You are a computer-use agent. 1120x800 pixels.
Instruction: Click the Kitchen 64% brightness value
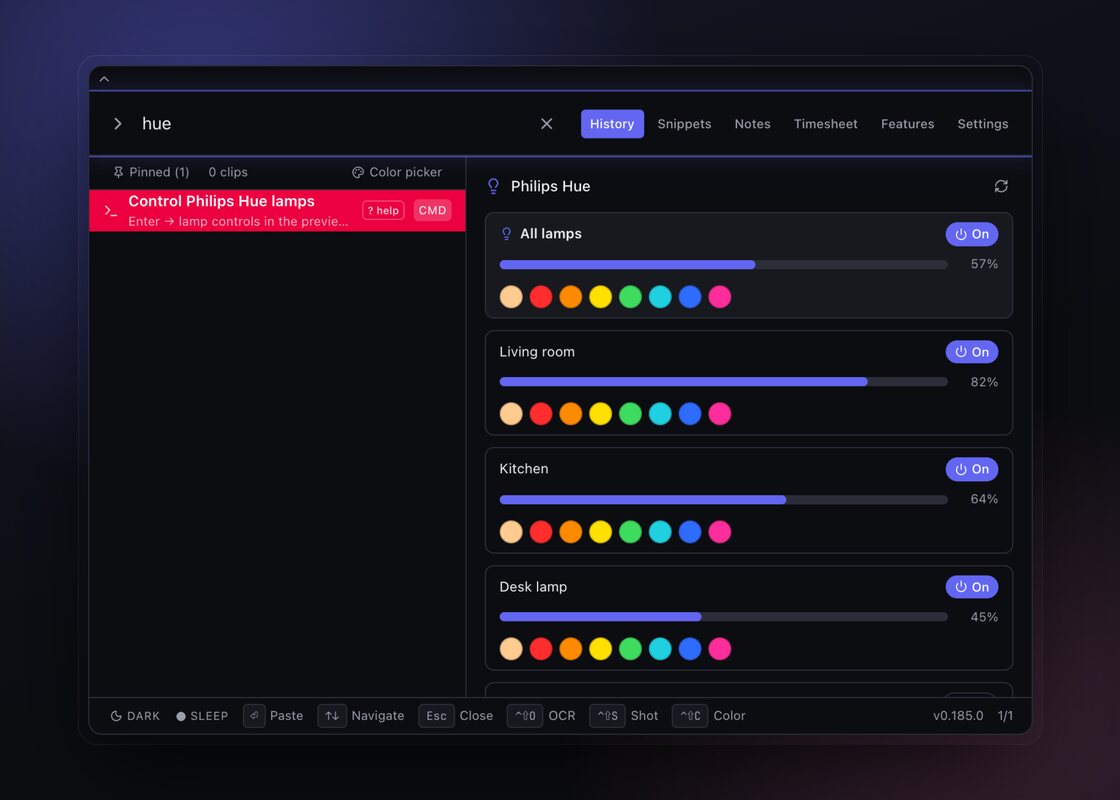tap(984, 499)
